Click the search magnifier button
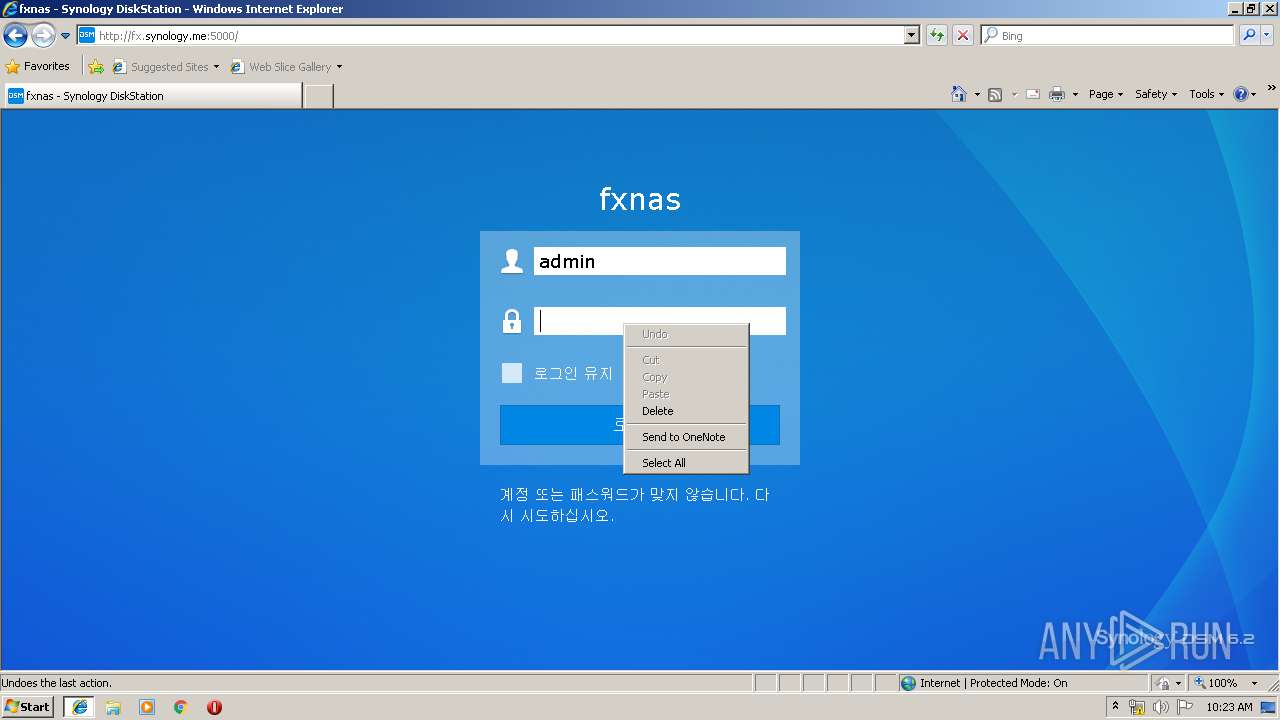Image resolution: width=1280 pixels, height=720 pixels. point(1249,36)
